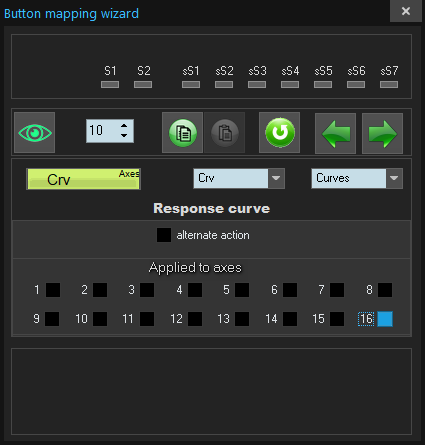The width and height of the screenshot is (425, 445).
Task: Click the green copy icon
Action: tap(182, 133)
